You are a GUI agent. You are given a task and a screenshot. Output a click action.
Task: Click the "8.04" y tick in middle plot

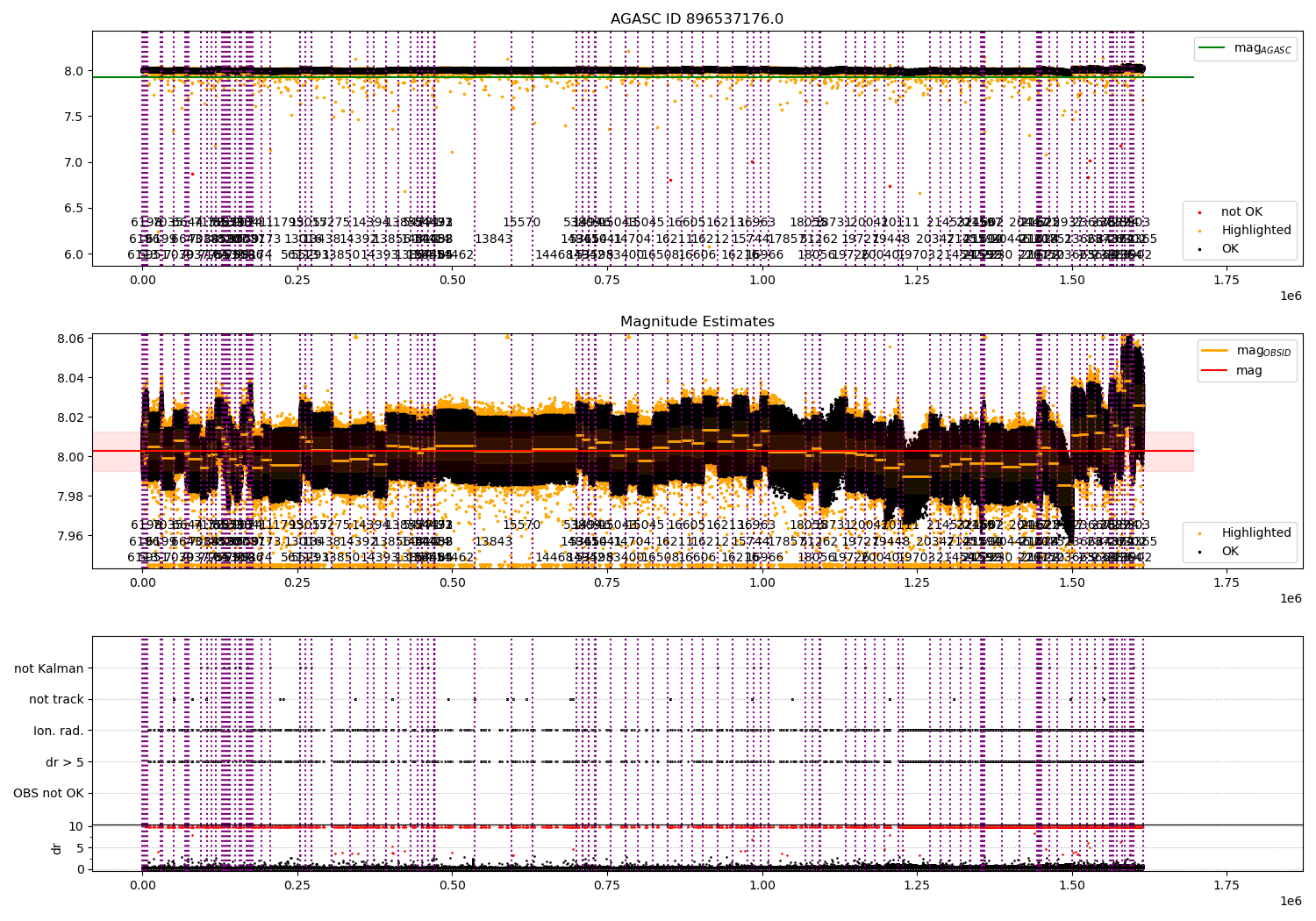tap(71, 378)
